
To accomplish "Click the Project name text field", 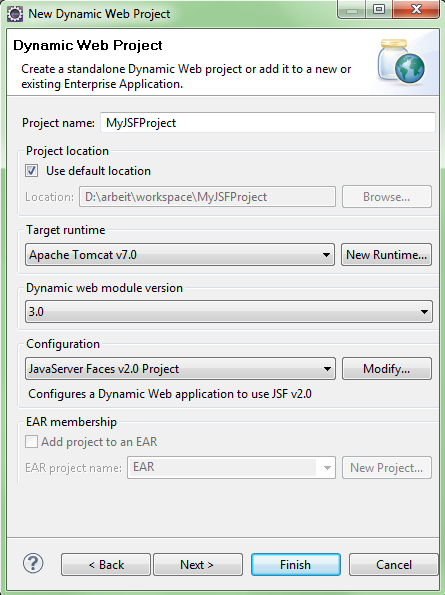I will [x=268, y=123].
